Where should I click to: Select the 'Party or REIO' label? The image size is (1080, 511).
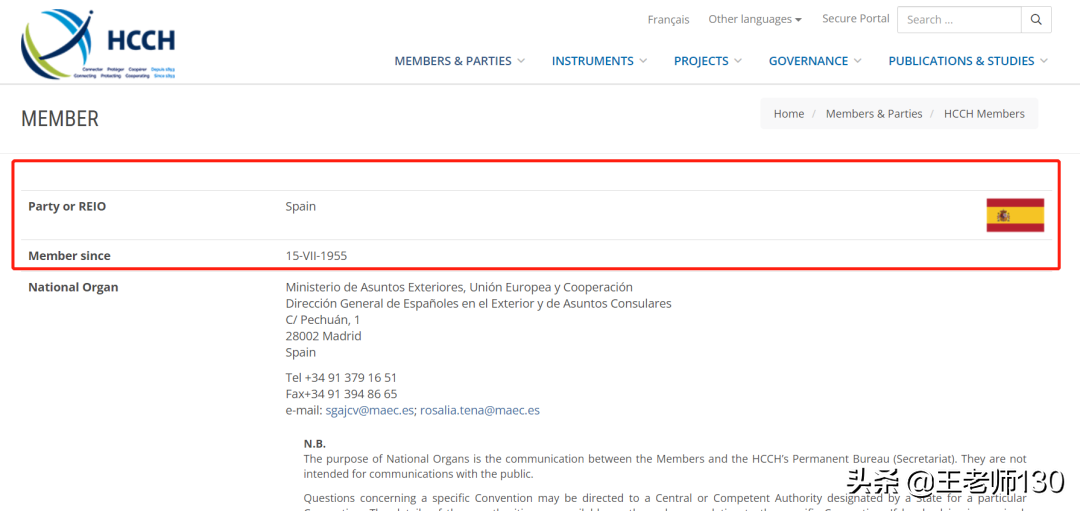click(x=67, y=206)
